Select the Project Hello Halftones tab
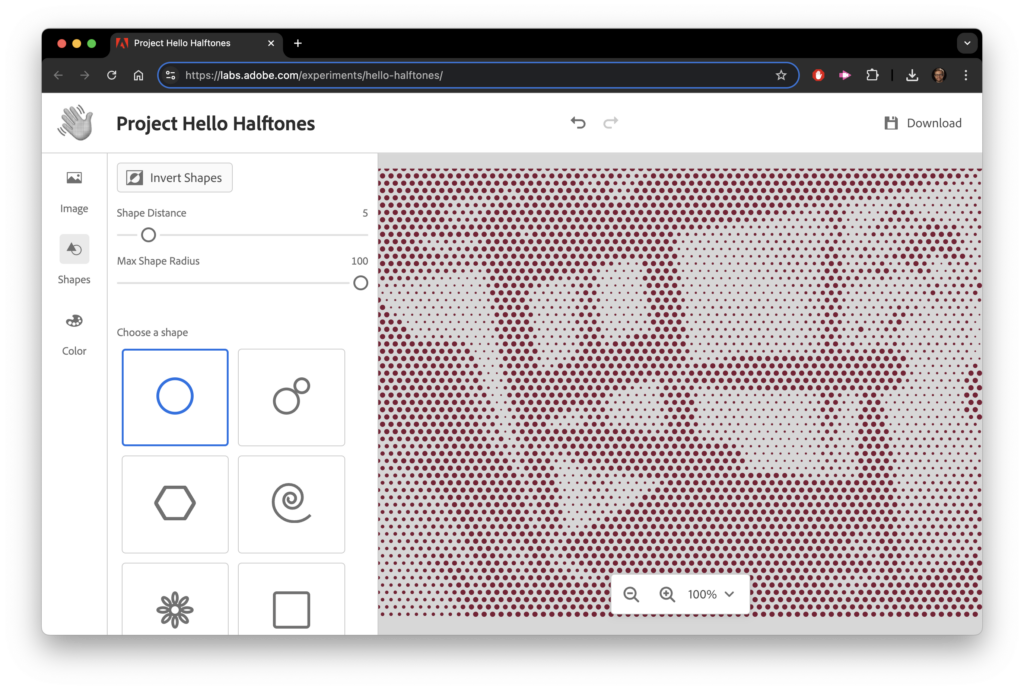This screenshot has width=1024, height=690. click(x=196, y=43)
